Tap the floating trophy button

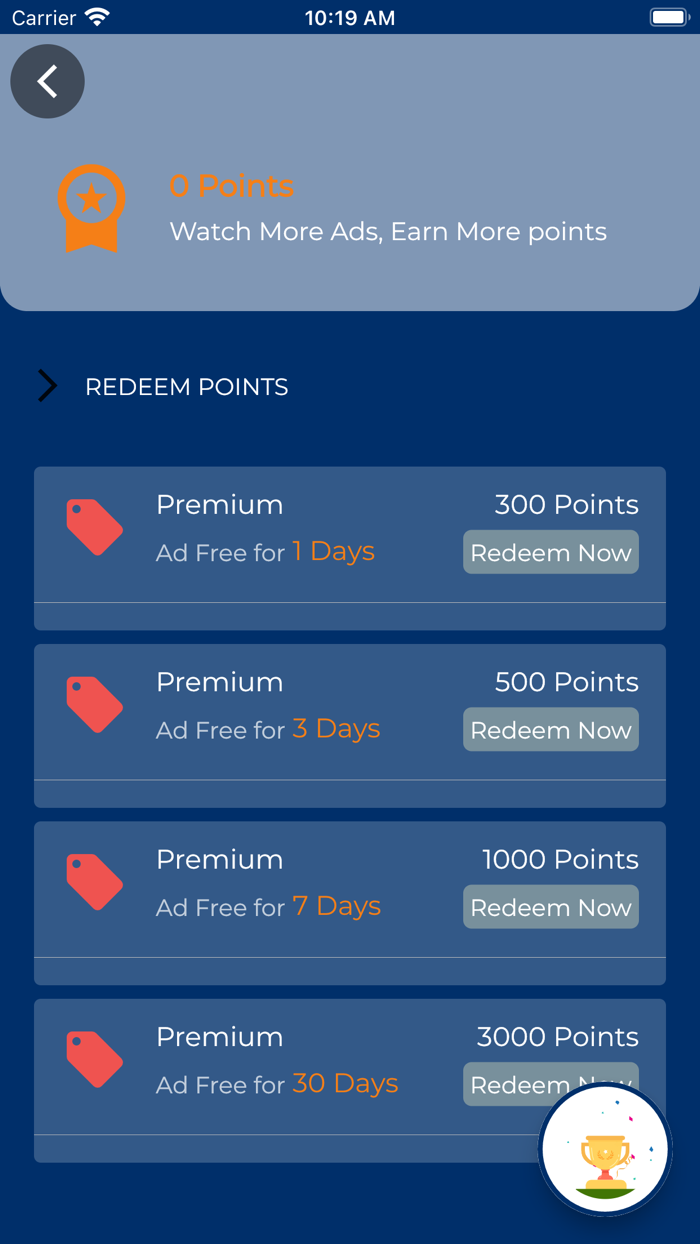pyautogui.click(x=605, y=1150)
